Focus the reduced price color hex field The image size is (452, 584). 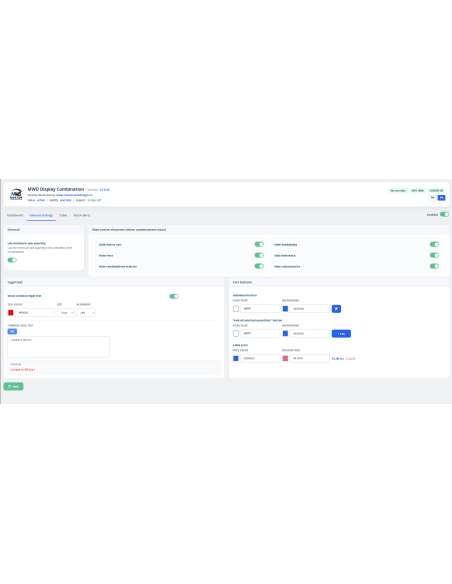pyautogui.click(x=310, y=358)
